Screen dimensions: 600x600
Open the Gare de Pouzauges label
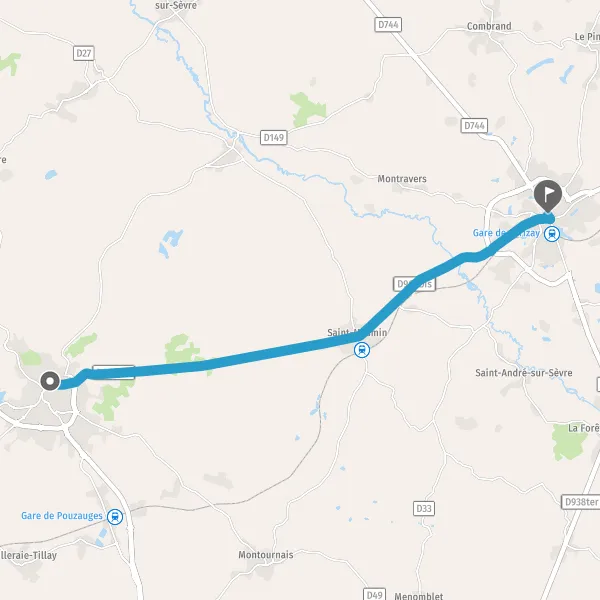click(x=62, y=516)
